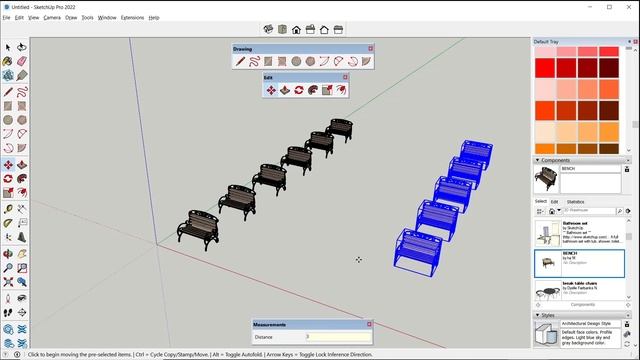640x360 pixels.
Task: Choose the Select arrow tool in left toolbar
Action: click(8, 47)
